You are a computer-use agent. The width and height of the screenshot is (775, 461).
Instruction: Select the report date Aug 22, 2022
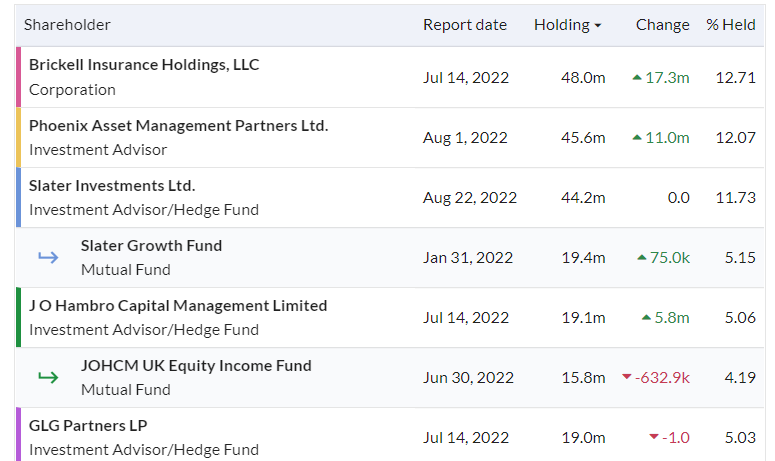click(470, 198)
